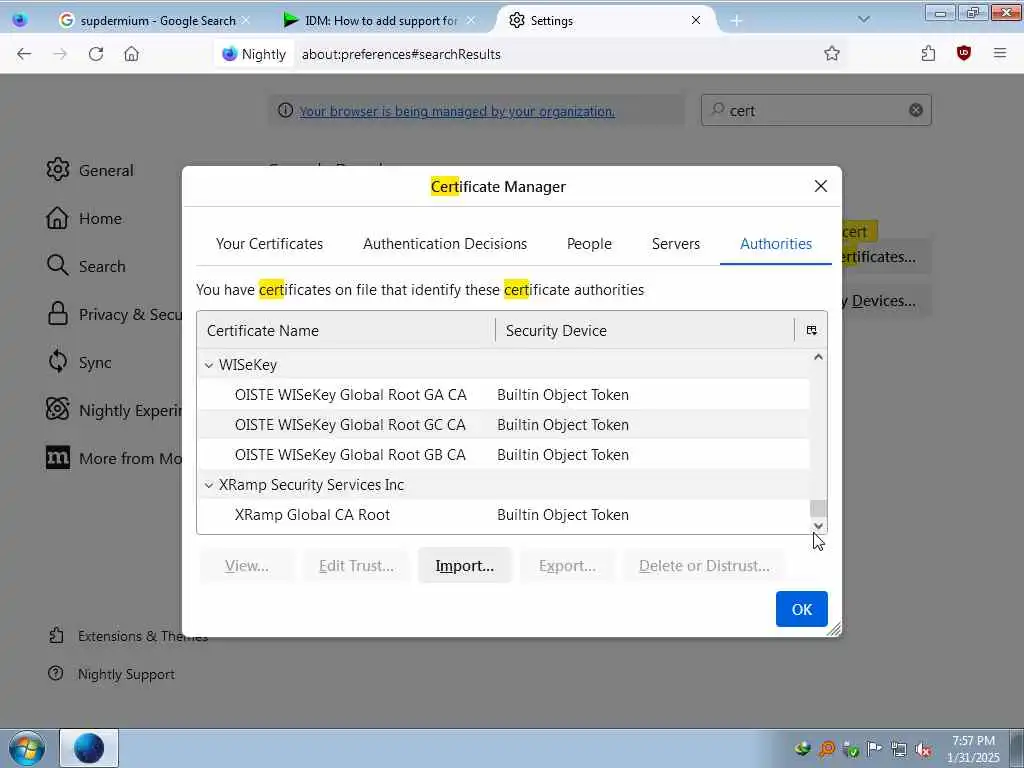Select OISTE WISeKey Global Root GA CA row

(x=503, y=394)
